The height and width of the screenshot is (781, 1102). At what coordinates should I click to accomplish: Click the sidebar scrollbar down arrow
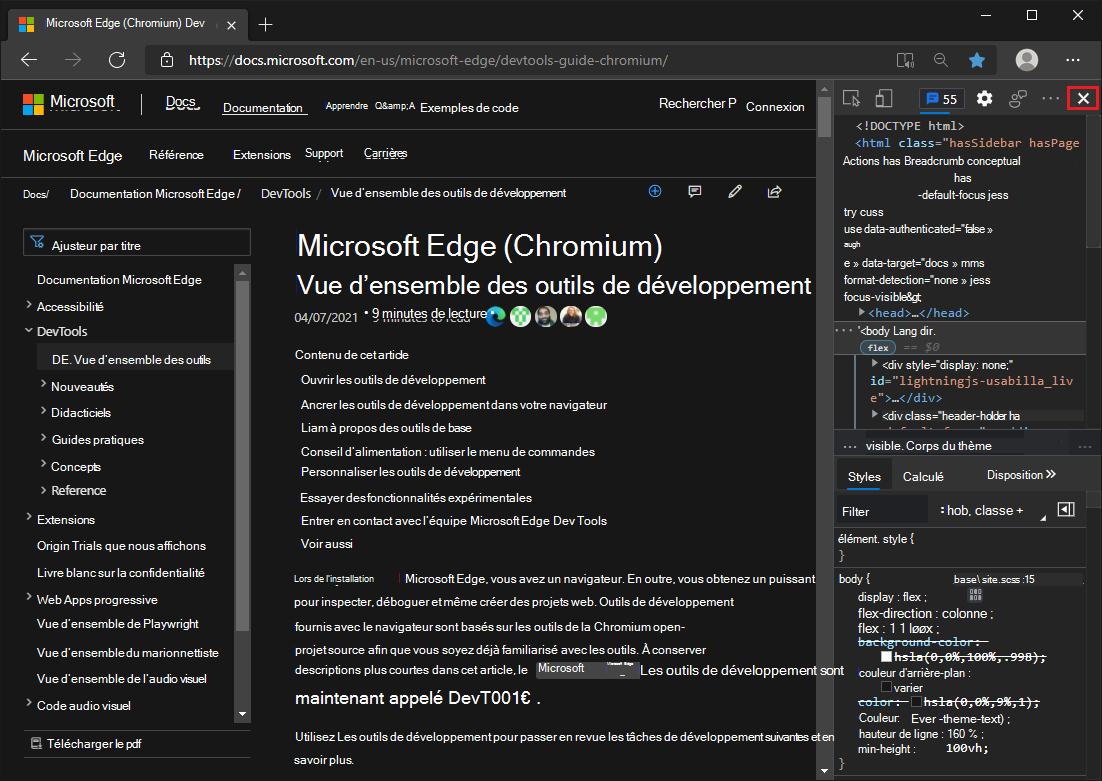242,714
